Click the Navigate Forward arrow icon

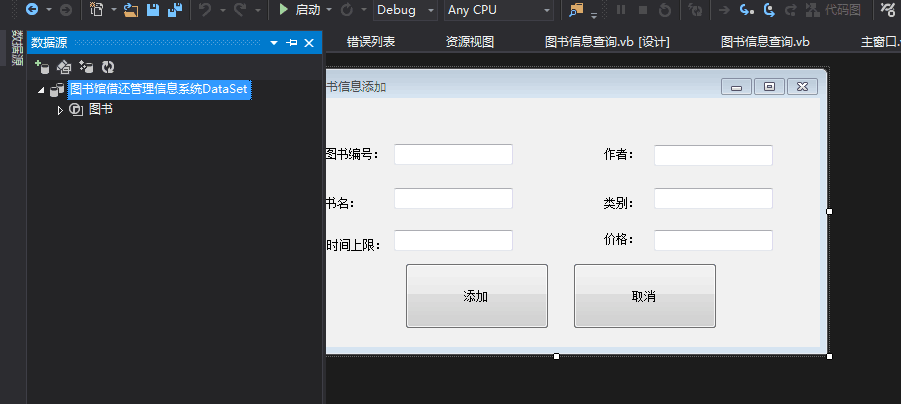click(x=66, y=10)
